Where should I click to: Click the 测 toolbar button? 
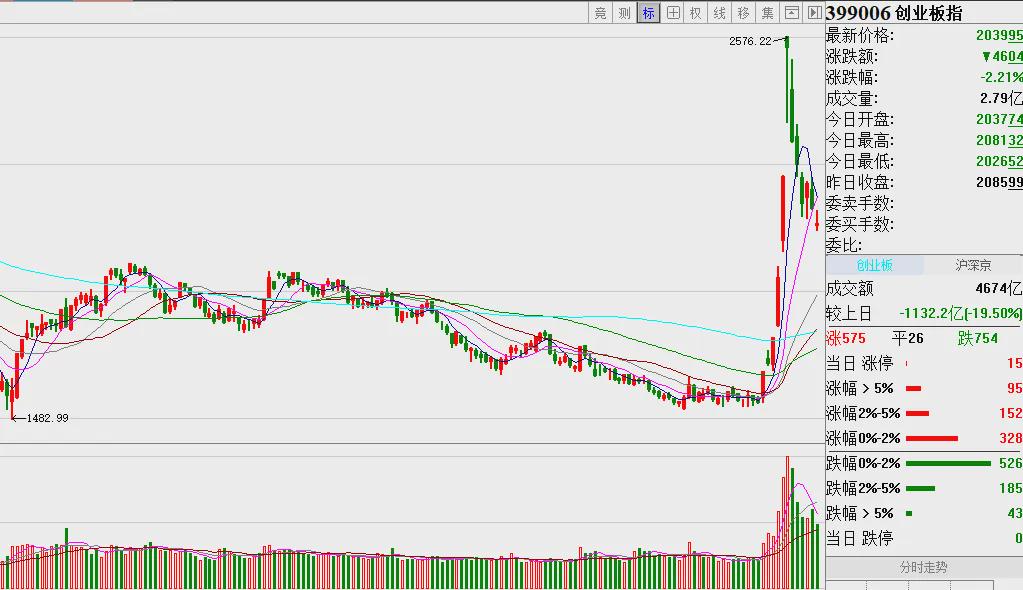point(624,12)
